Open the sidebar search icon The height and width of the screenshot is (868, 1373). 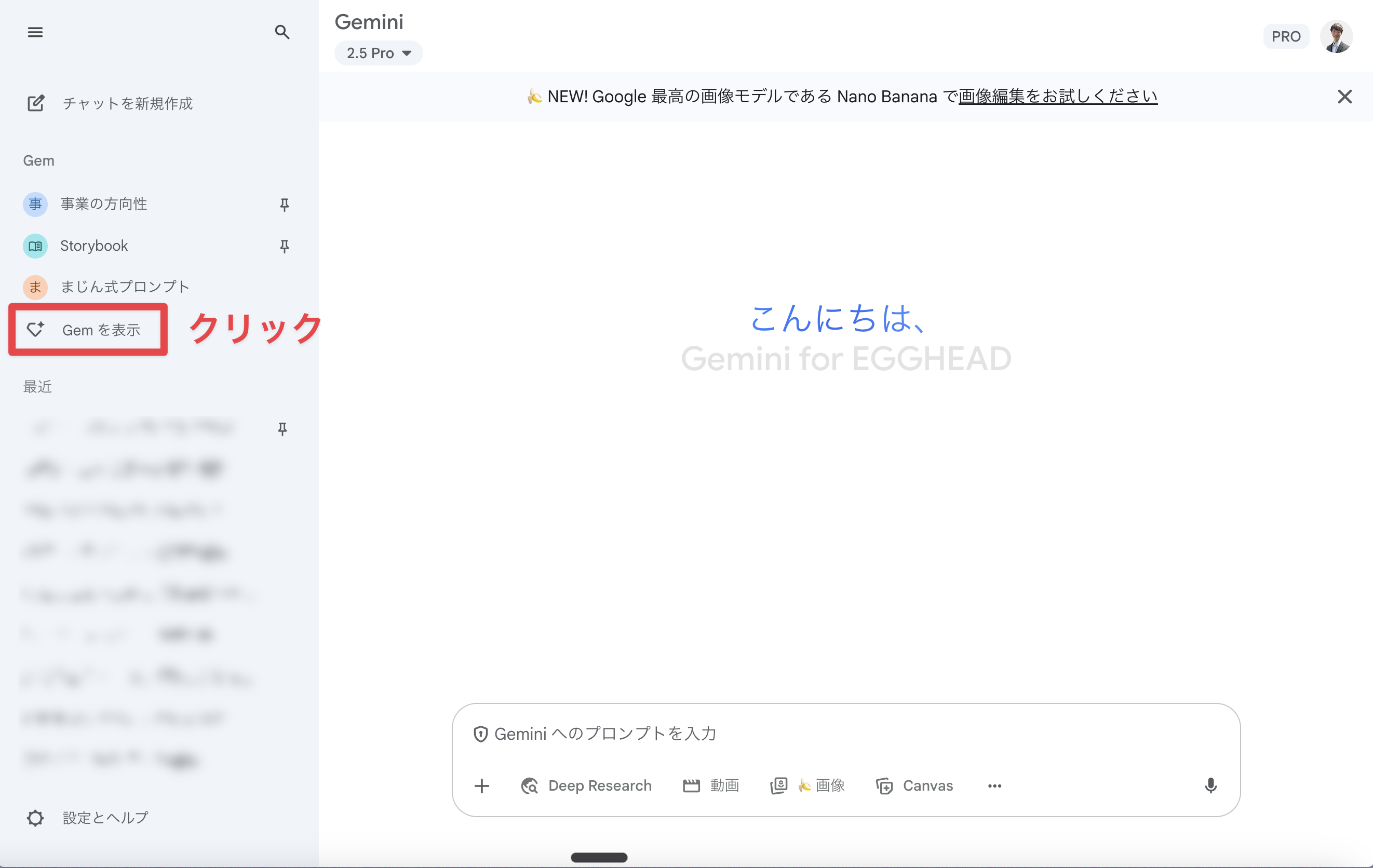tap(281, 33)
